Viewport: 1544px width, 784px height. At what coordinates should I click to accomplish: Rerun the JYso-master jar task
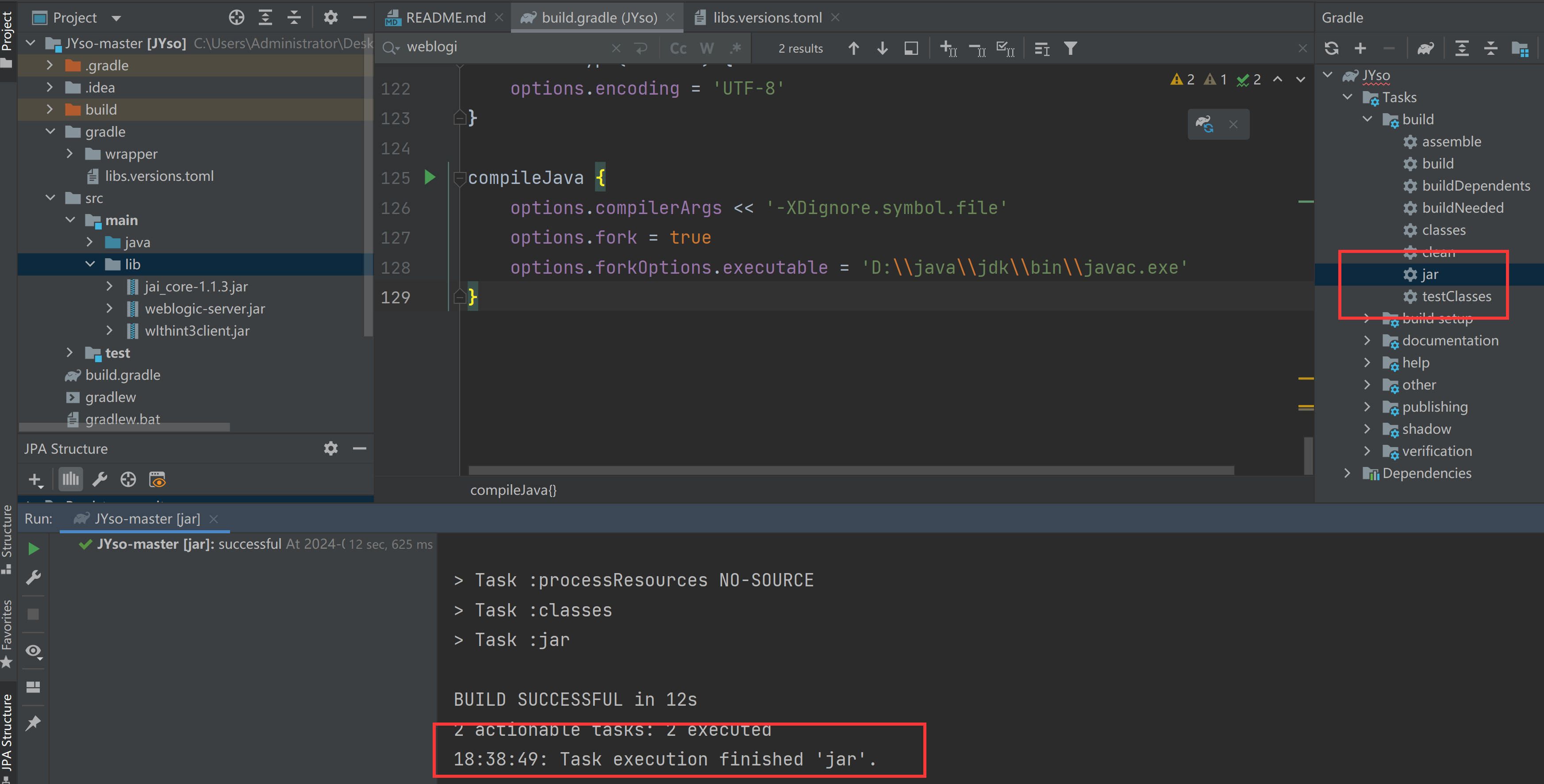[34, 549]
